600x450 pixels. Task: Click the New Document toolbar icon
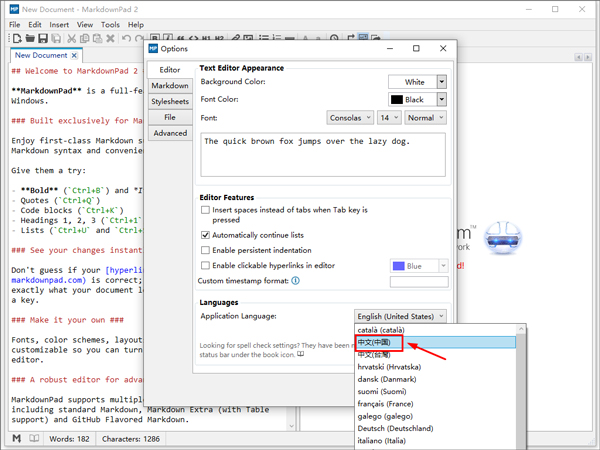[17, 39]
